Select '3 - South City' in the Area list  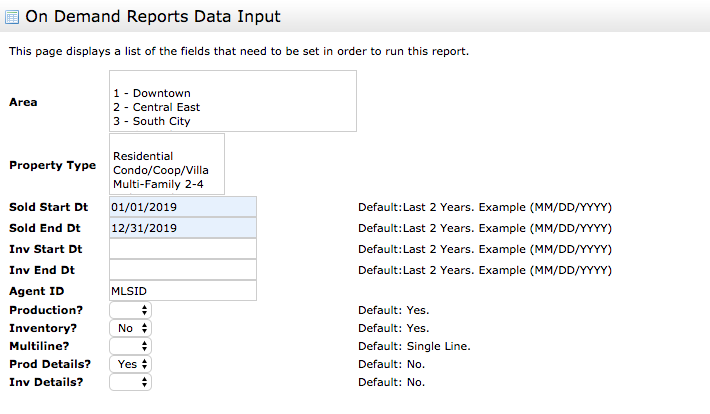point(152,121)
